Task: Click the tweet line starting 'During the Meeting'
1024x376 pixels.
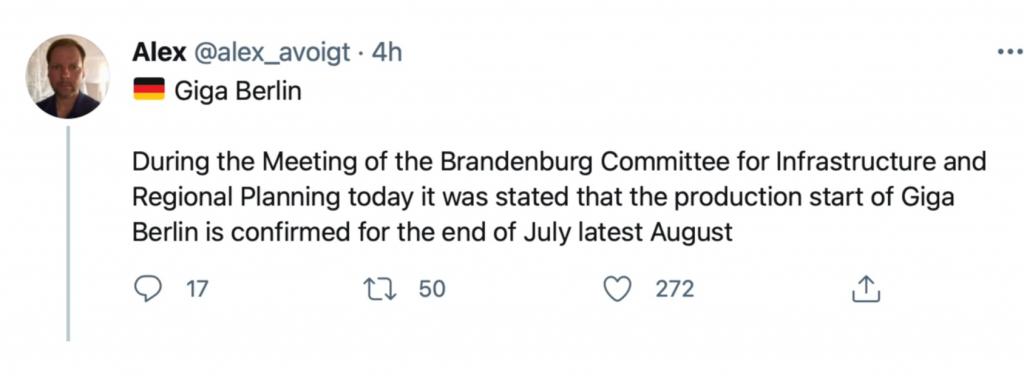Action: tap(559, 162)
